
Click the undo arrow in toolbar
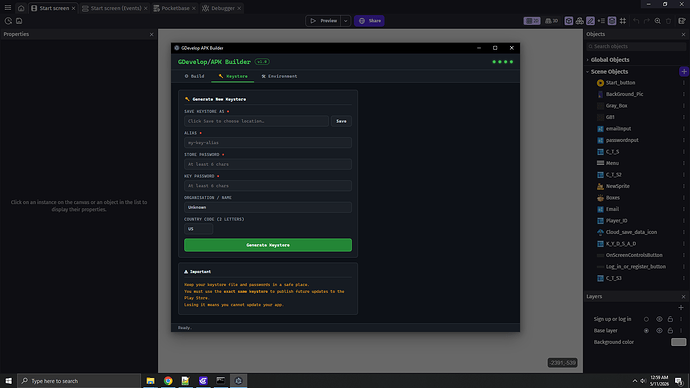pyautogui.click(x=636, y=21)
